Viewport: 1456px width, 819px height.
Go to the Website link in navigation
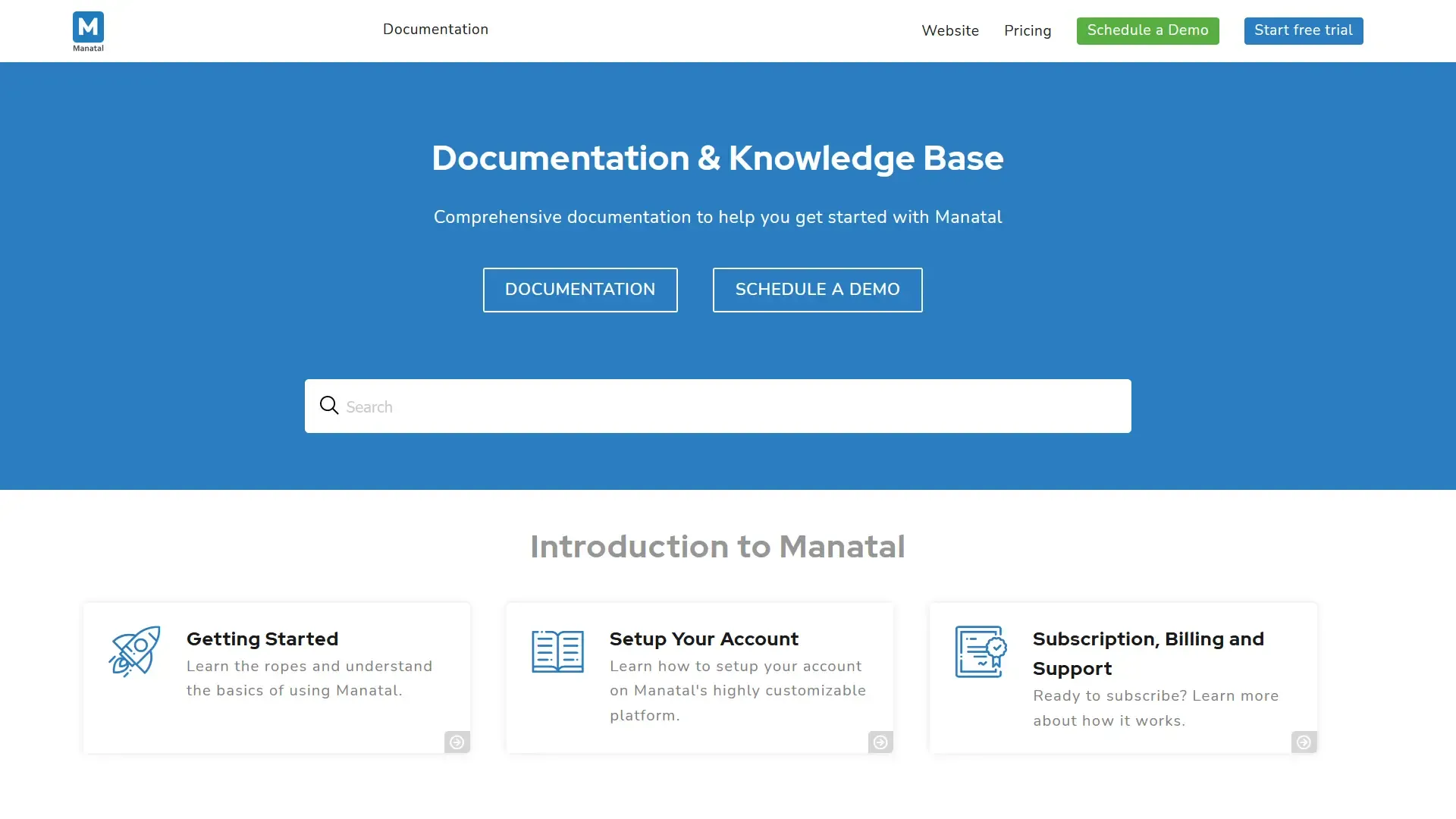[949, 31]
